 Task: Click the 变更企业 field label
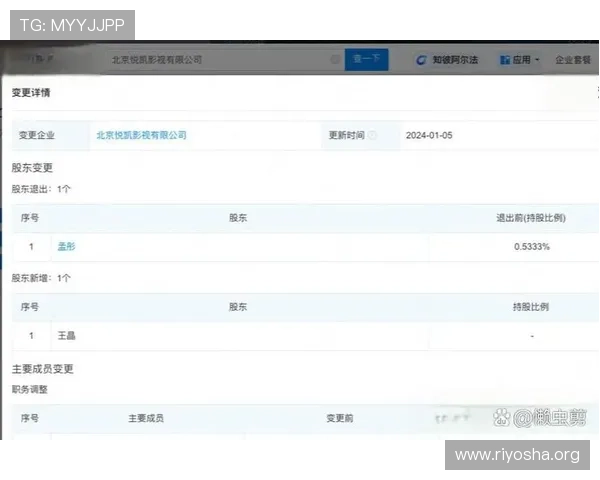tap(37, 135)
